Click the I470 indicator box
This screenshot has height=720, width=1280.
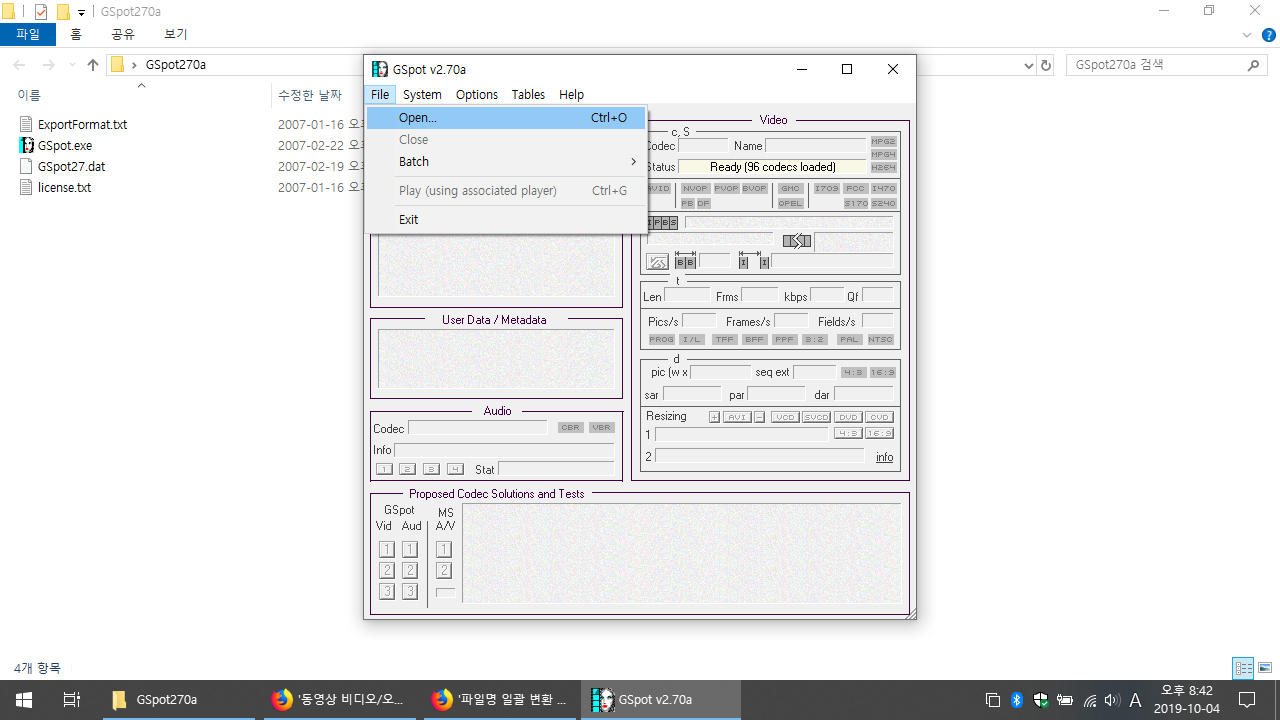(883, 188)
